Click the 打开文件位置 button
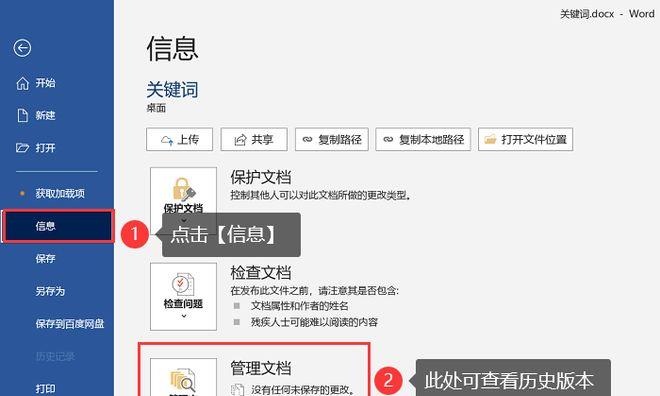 (x=525, y=139)
